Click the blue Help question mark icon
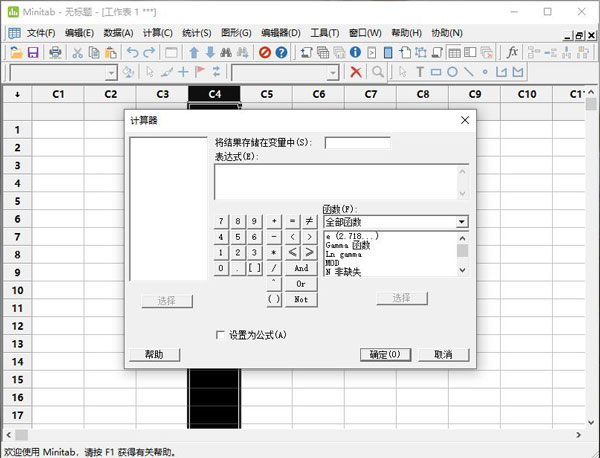600x458 pixels. pyautogui.click(x=281, y=52)
